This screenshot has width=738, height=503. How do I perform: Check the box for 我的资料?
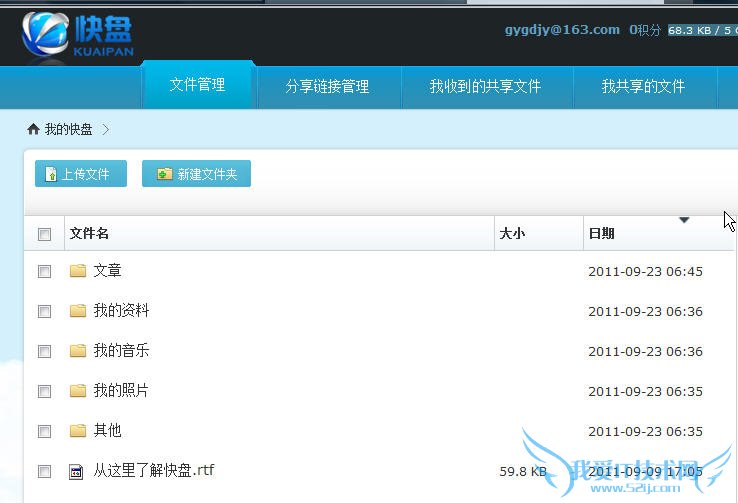pyautogui.click(x=44, y=311)
